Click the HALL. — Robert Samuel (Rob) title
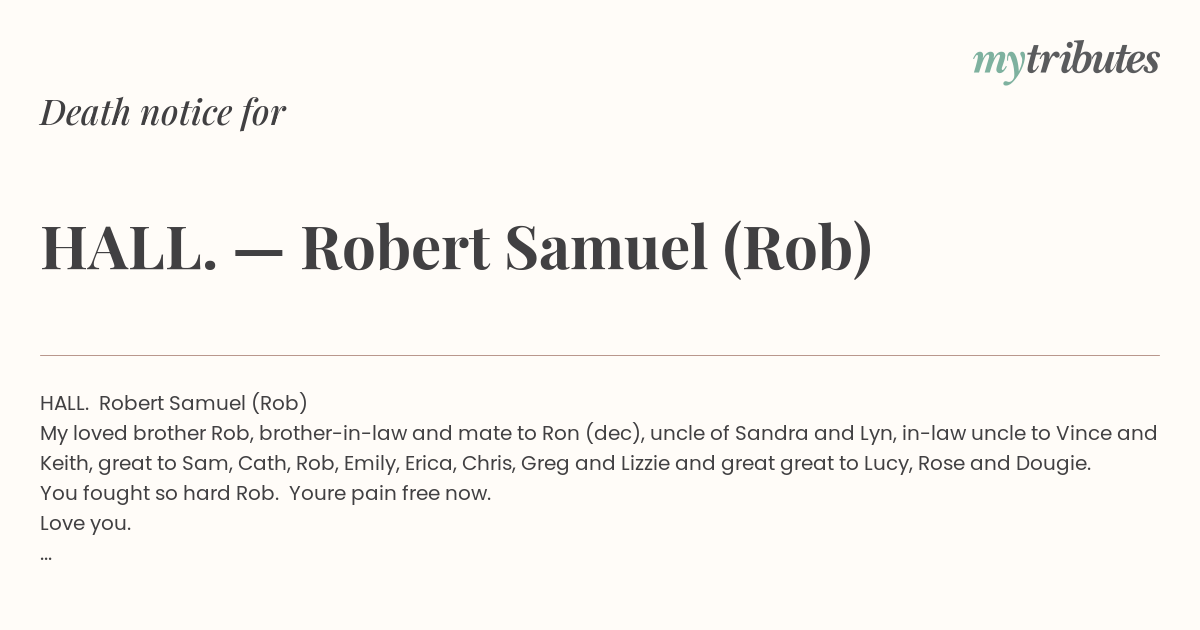Viewport: 1200px width, 630px height. [x=456, y=247]
